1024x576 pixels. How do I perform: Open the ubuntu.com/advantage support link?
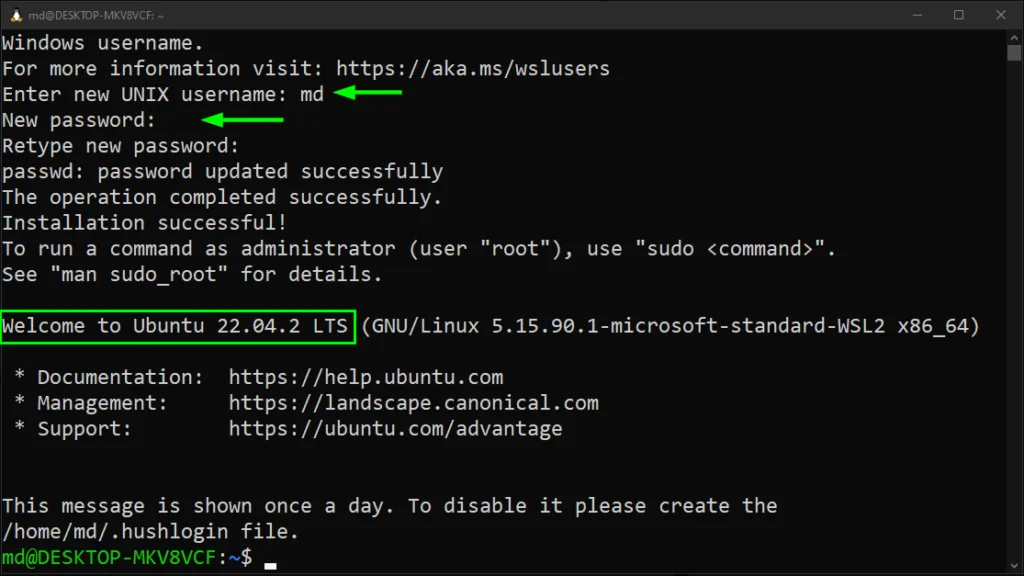tap(395, 430)
